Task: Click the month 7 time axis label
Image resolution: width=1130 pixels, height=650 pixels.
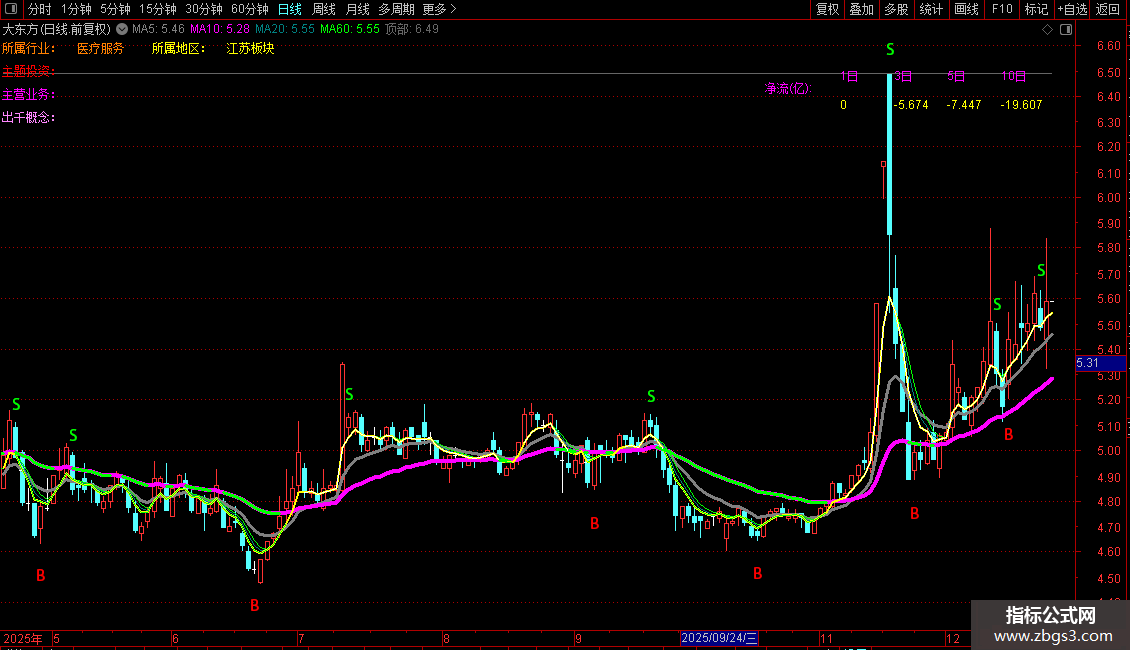Action: click(x=301, y=638)
